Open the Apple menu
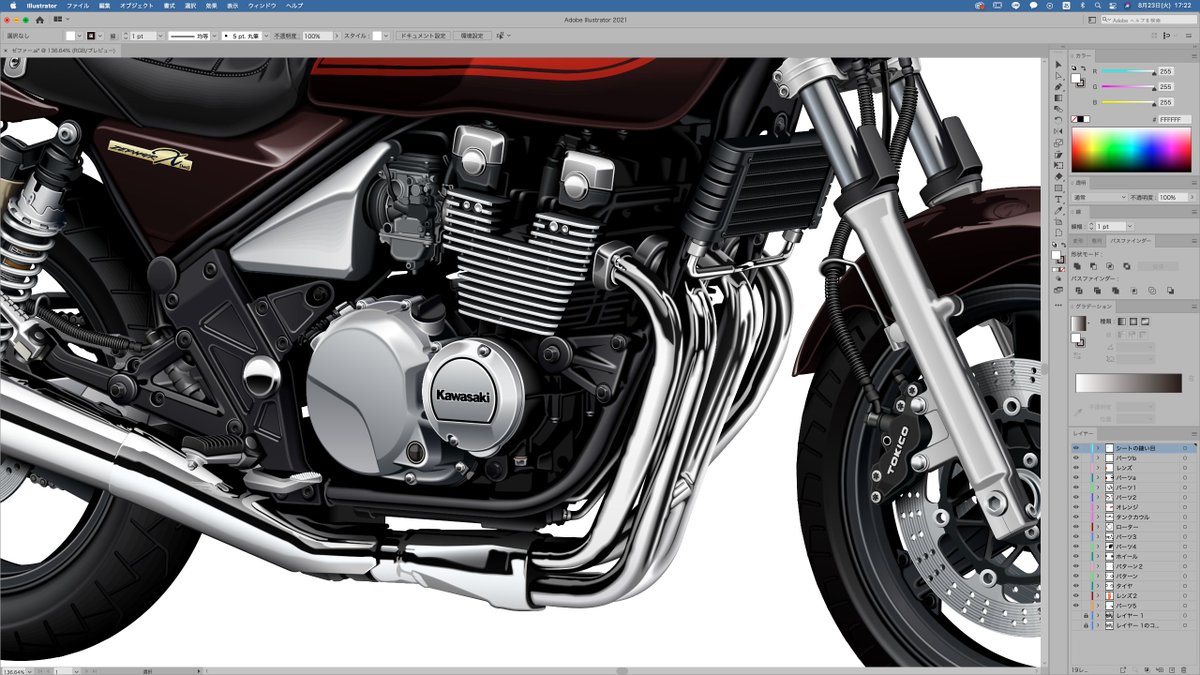The image size is (1200, 675). pos(13,5)
